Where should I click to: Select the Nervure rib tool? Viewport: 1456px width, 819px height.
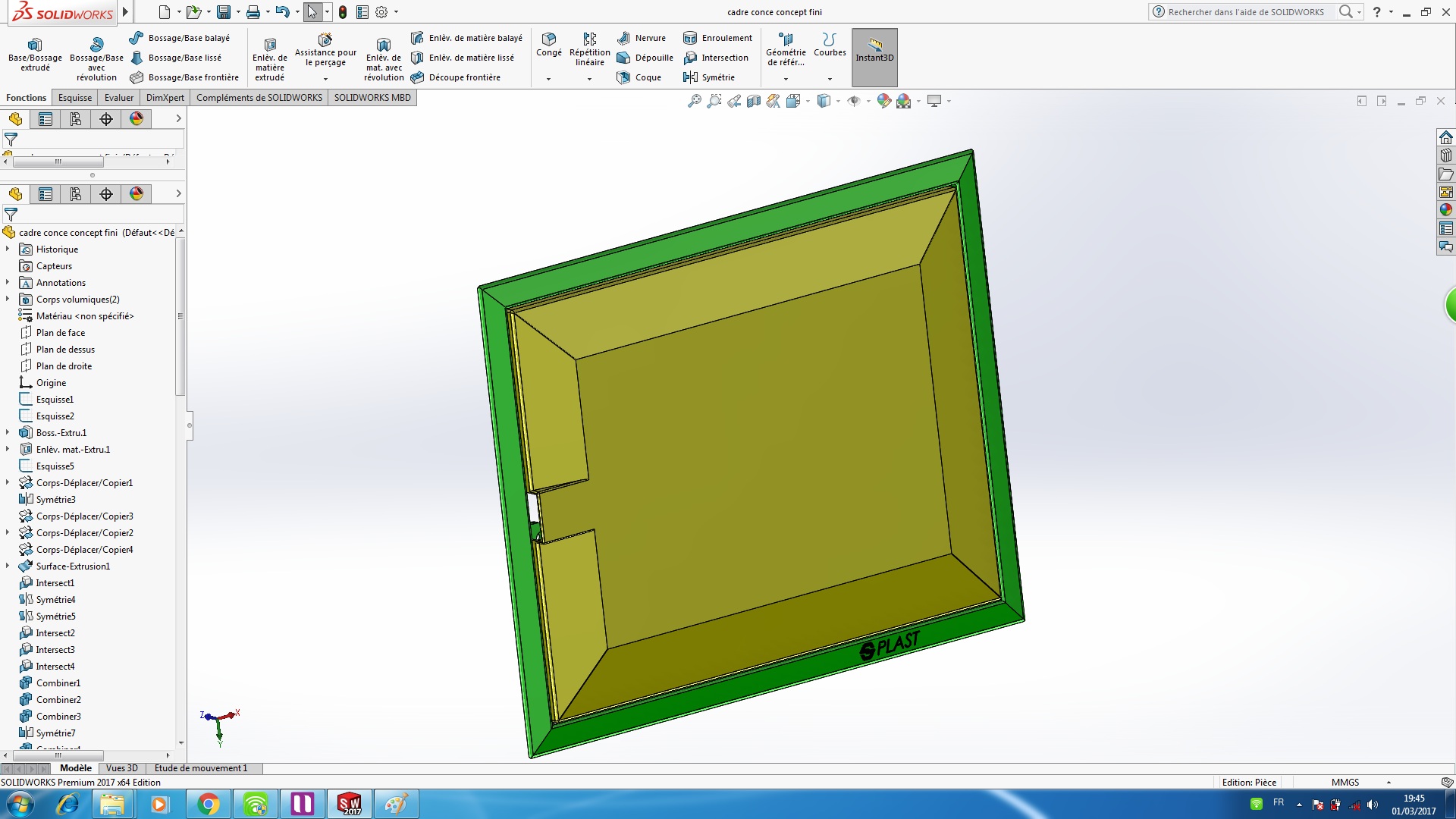pos(642,38)
